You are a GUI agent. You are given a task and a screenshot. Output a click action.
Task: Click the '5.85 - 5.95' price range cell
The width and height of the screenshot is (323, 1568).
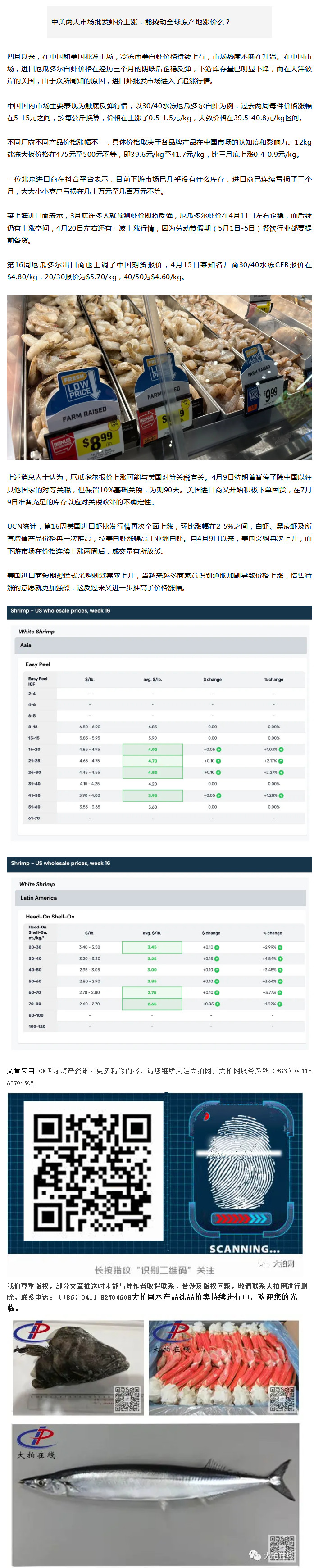(x=89, y=738)
